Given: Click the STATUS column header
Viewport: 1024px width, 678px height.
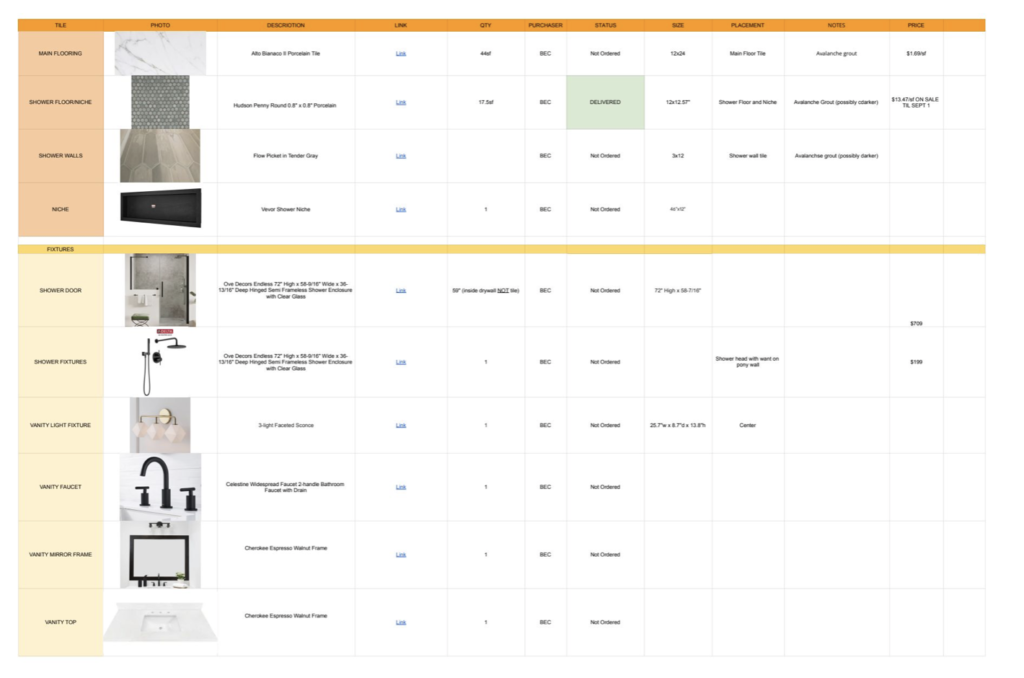Looking at the screenshot, I should (605, 25).
